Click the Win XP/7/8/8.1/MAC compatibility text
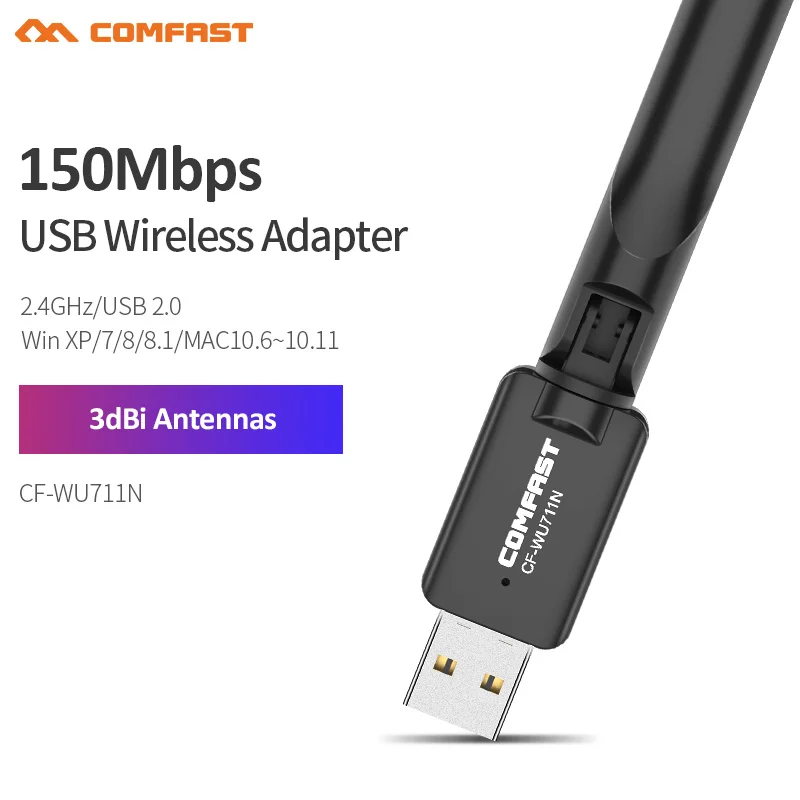 click(x=179, y=340)
